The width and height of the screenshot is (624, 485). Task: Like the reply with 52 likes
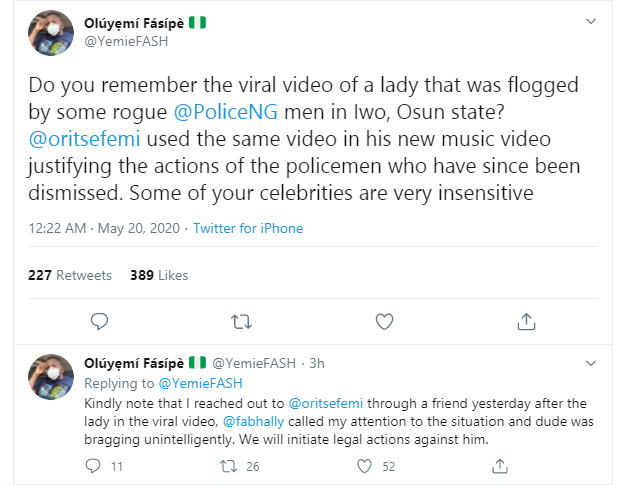[x=365, y=465]
